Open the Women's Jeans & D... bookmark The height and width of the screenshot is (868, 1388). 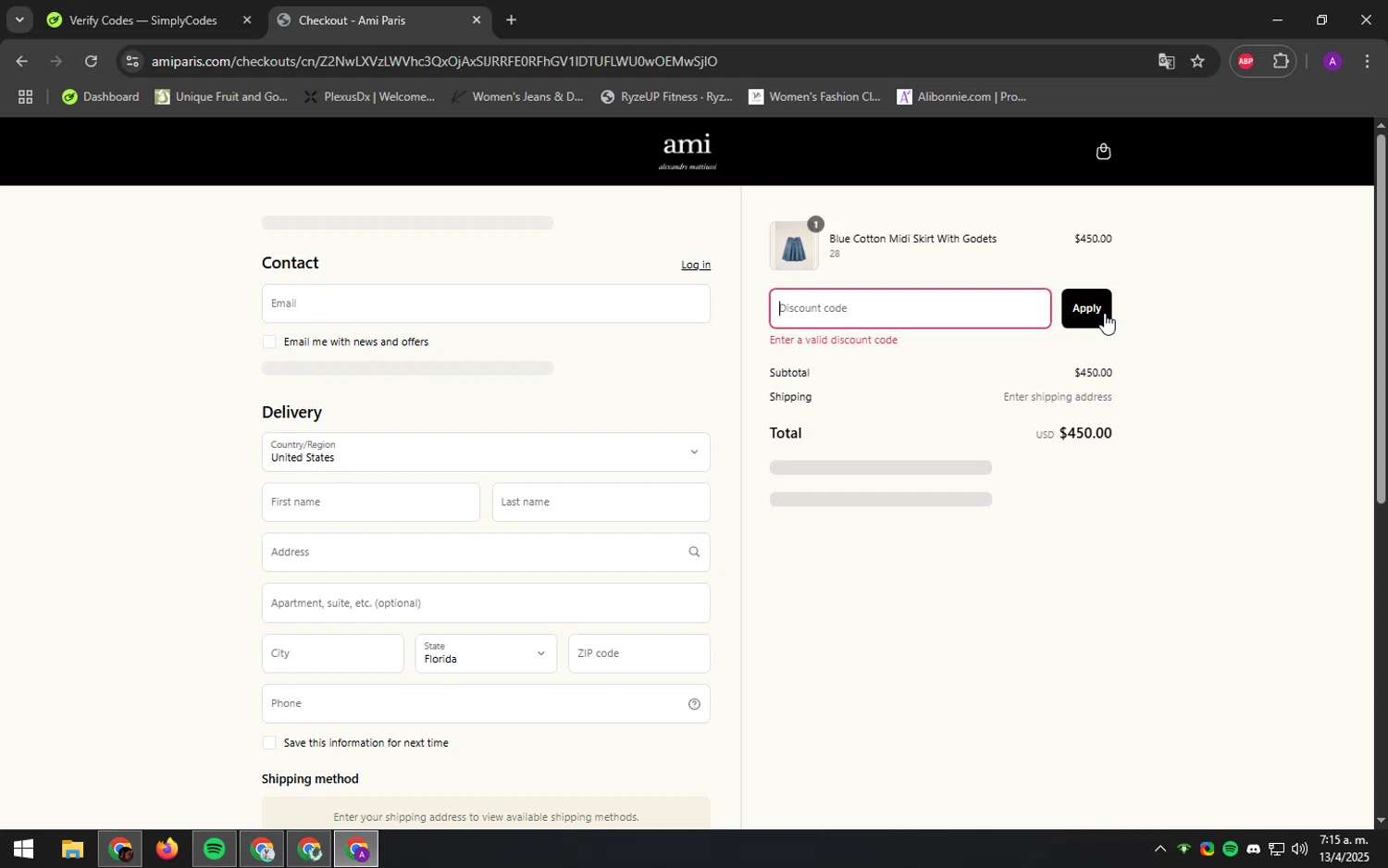click(517, 96)
